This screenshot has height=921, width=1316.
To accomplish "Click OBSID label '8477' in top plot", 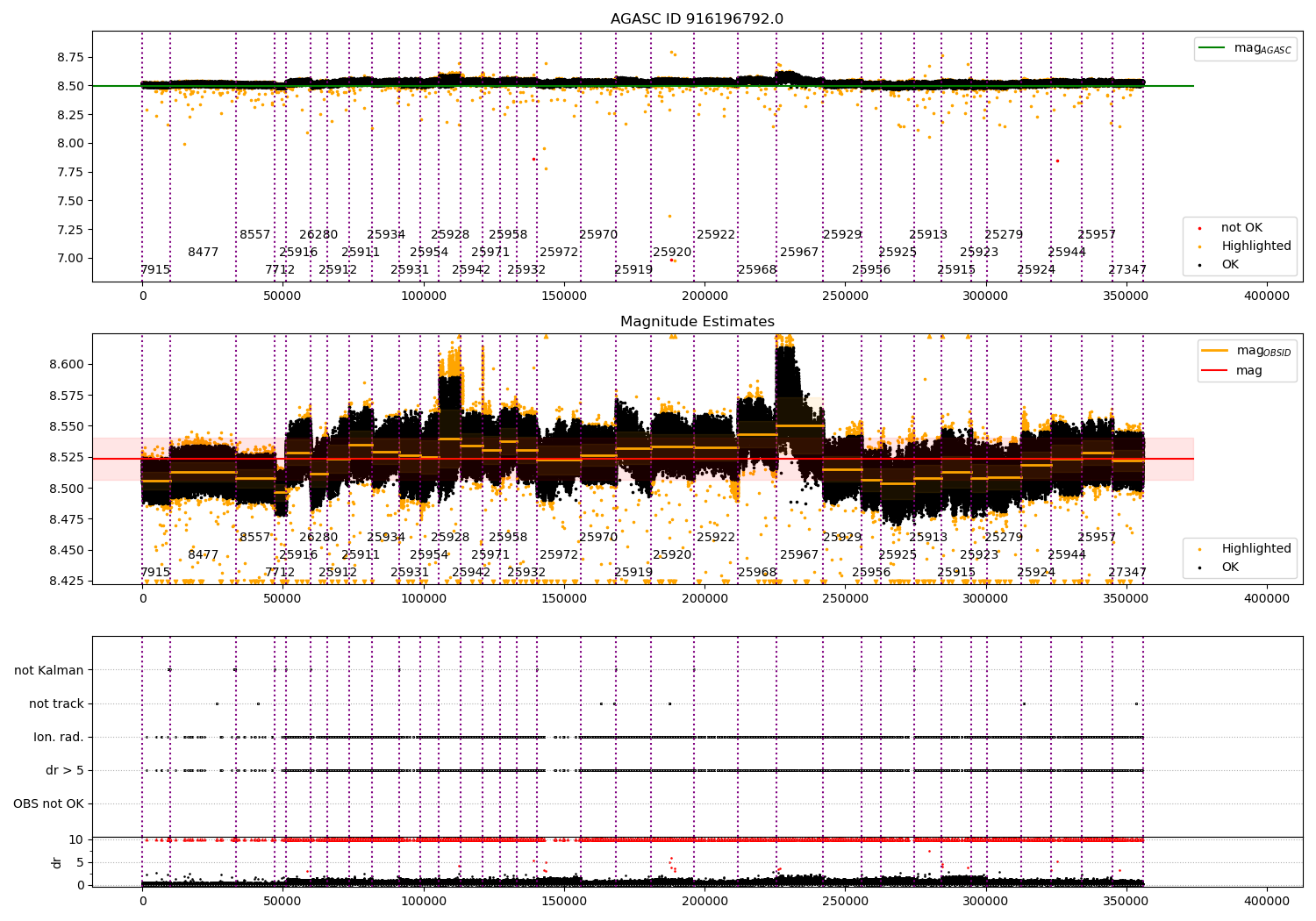I will point(203,252).
